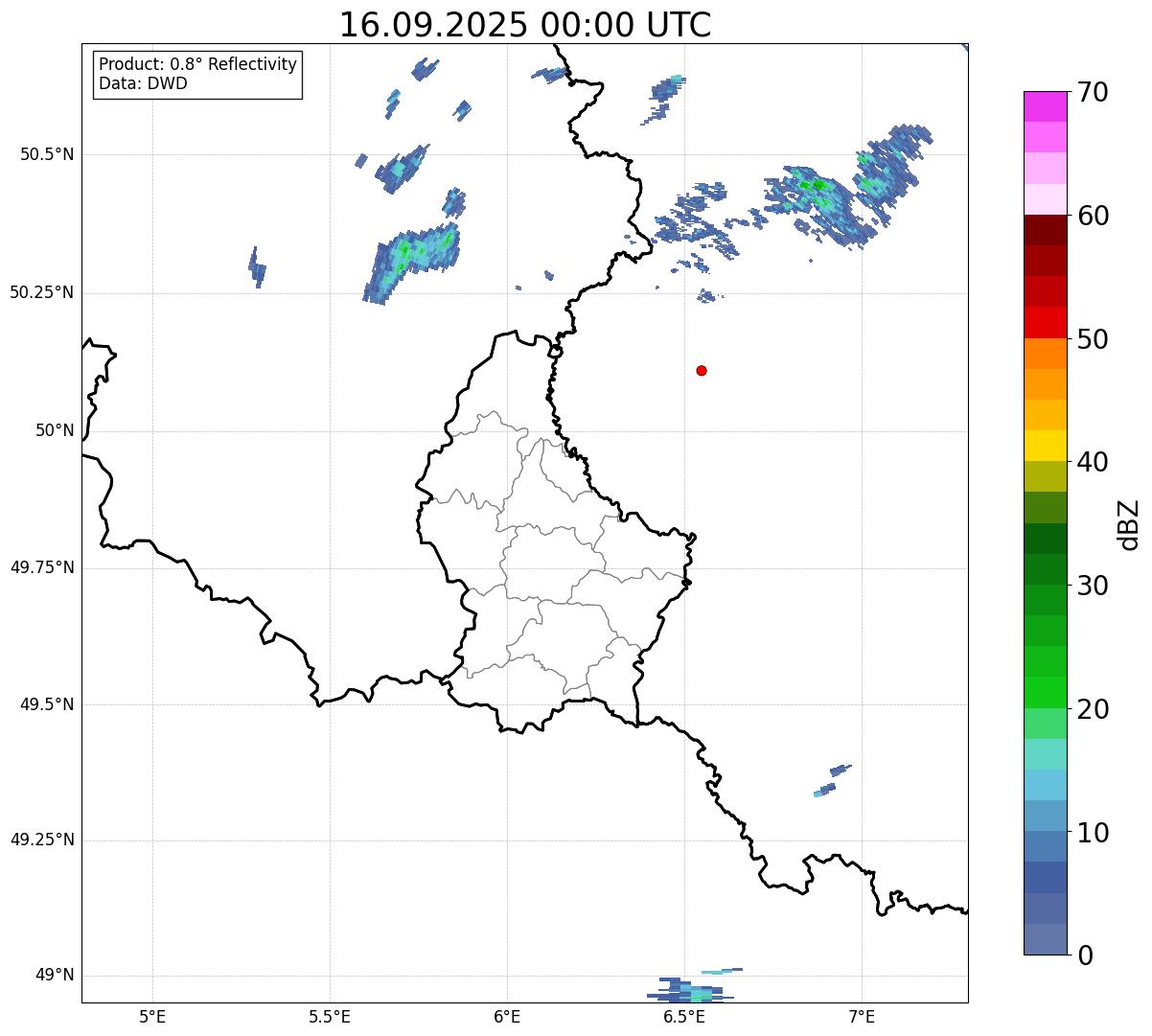Click the 6.5°E longitude label

684,1016
